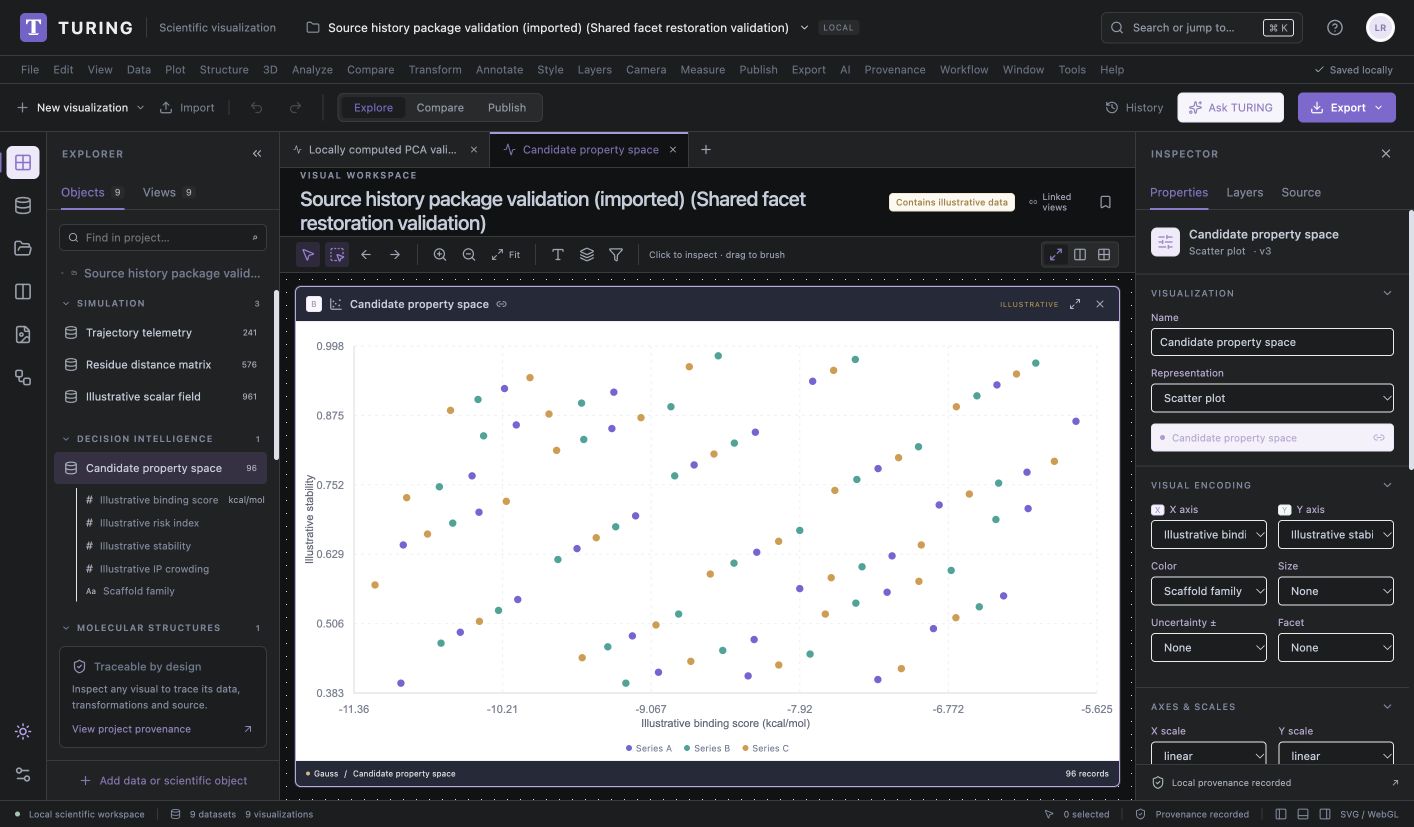Click the Series A color dot

coord(629,748)
